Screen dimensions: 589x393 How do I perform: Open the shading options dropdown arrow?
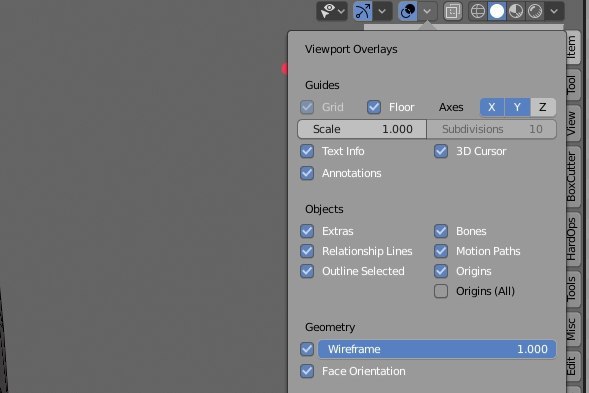[554, 11]
